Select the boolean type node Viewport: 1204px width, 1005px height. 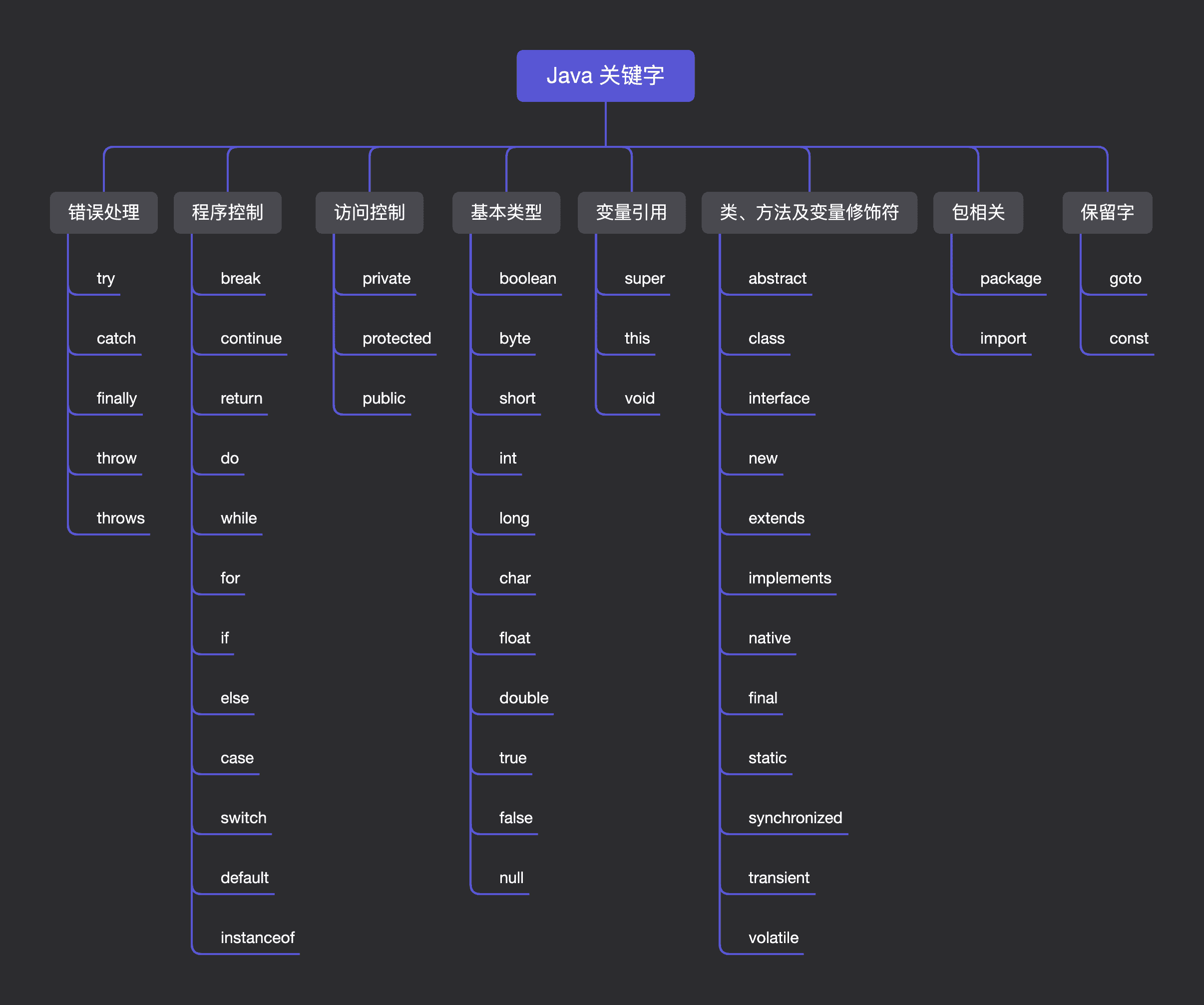(527, 278)
